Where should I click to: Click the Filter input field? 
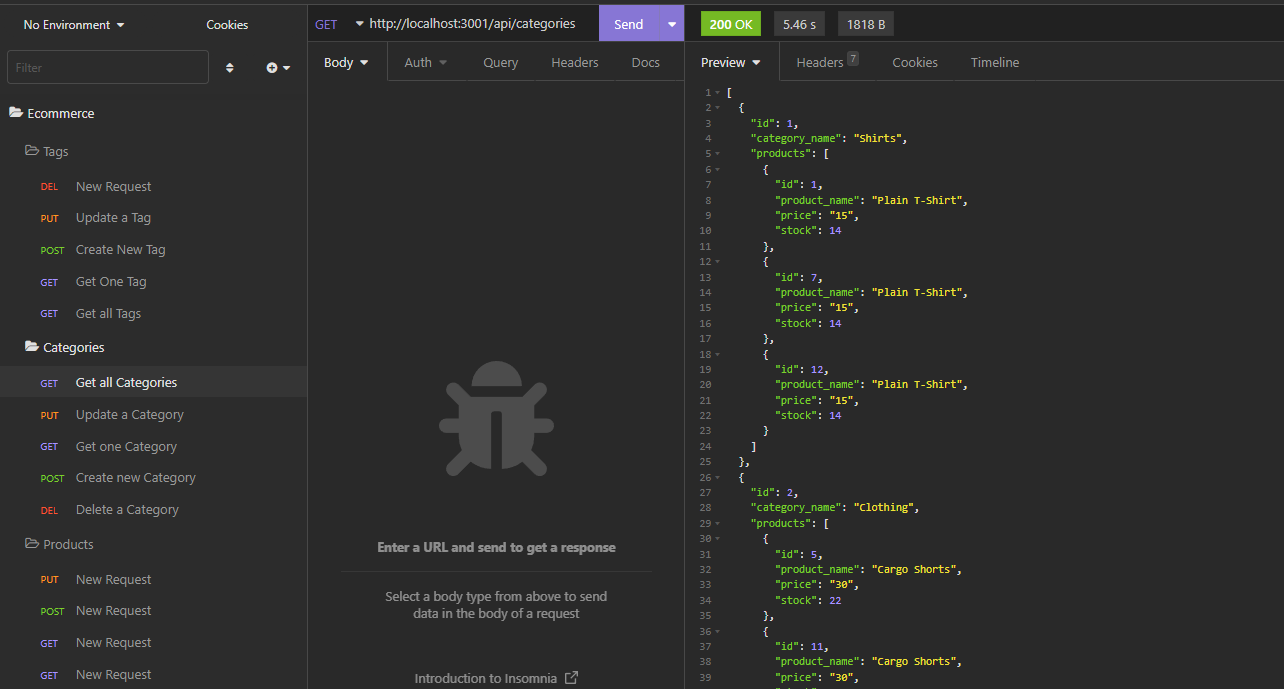107,67
